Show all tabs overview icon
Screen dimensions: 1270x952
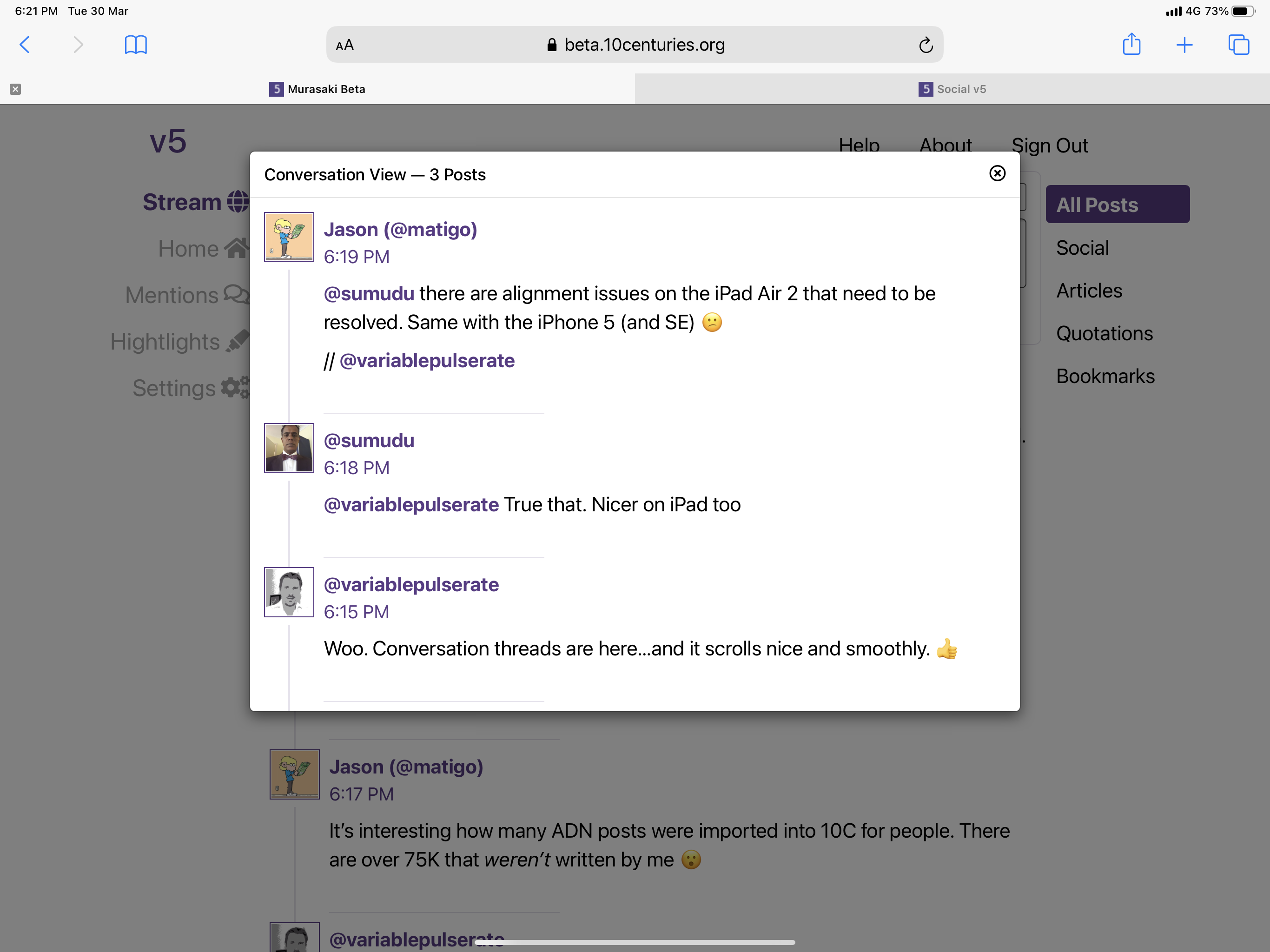[1238, 45]
